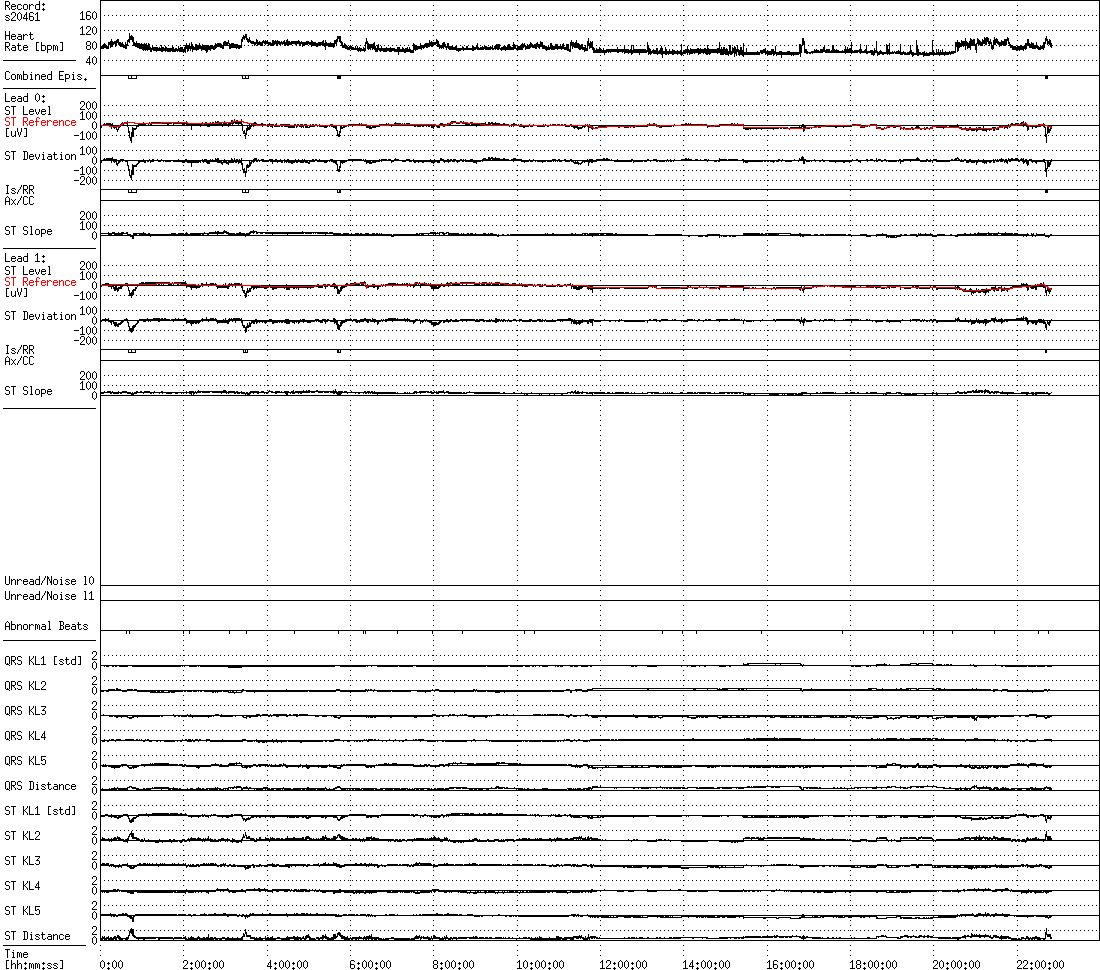Click the ST Slope label under Lead 1
1100x970 pixels.
point(28,391)
